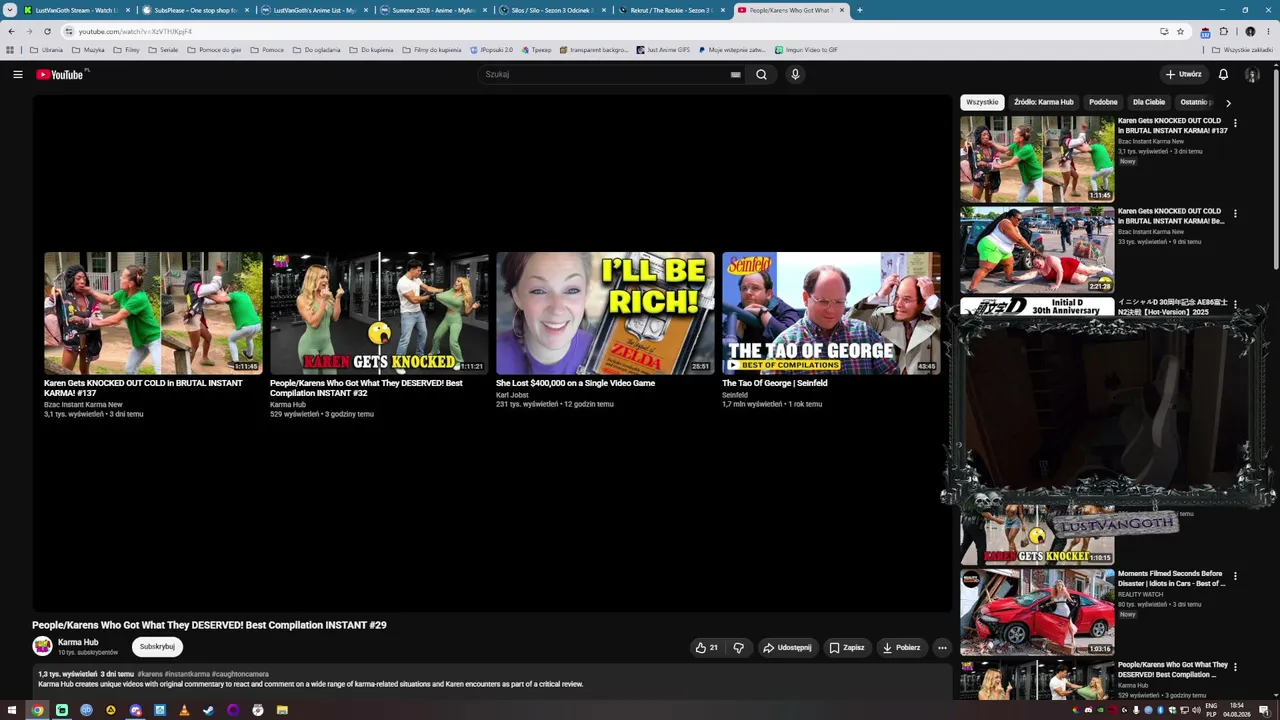1280x720 pixels.
Task: Open the on-screen keyboard in search box
Action: [x=736, y=74]
